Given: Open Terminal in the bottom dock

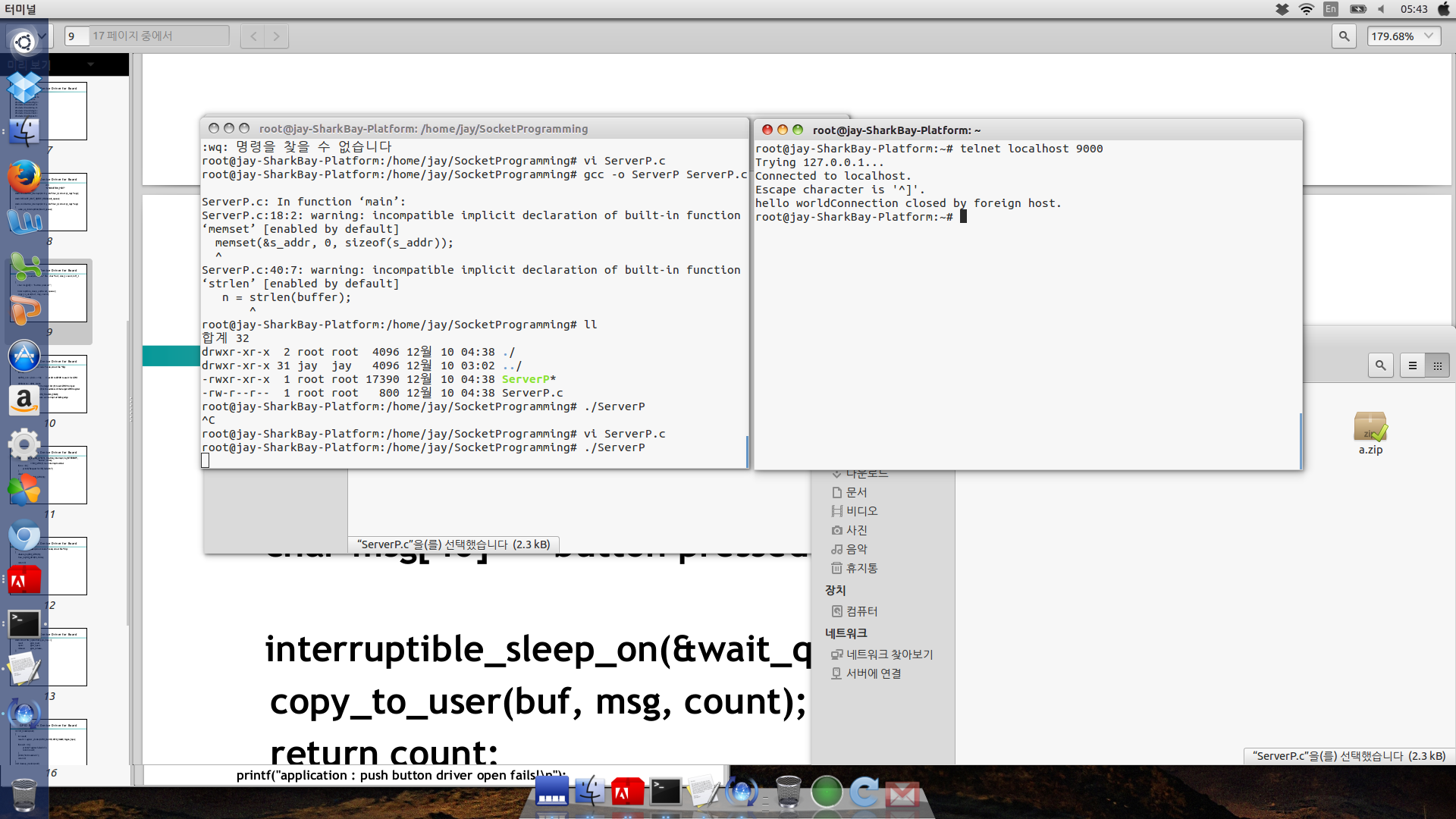Looking at the screenshot, I should (666, 792).
